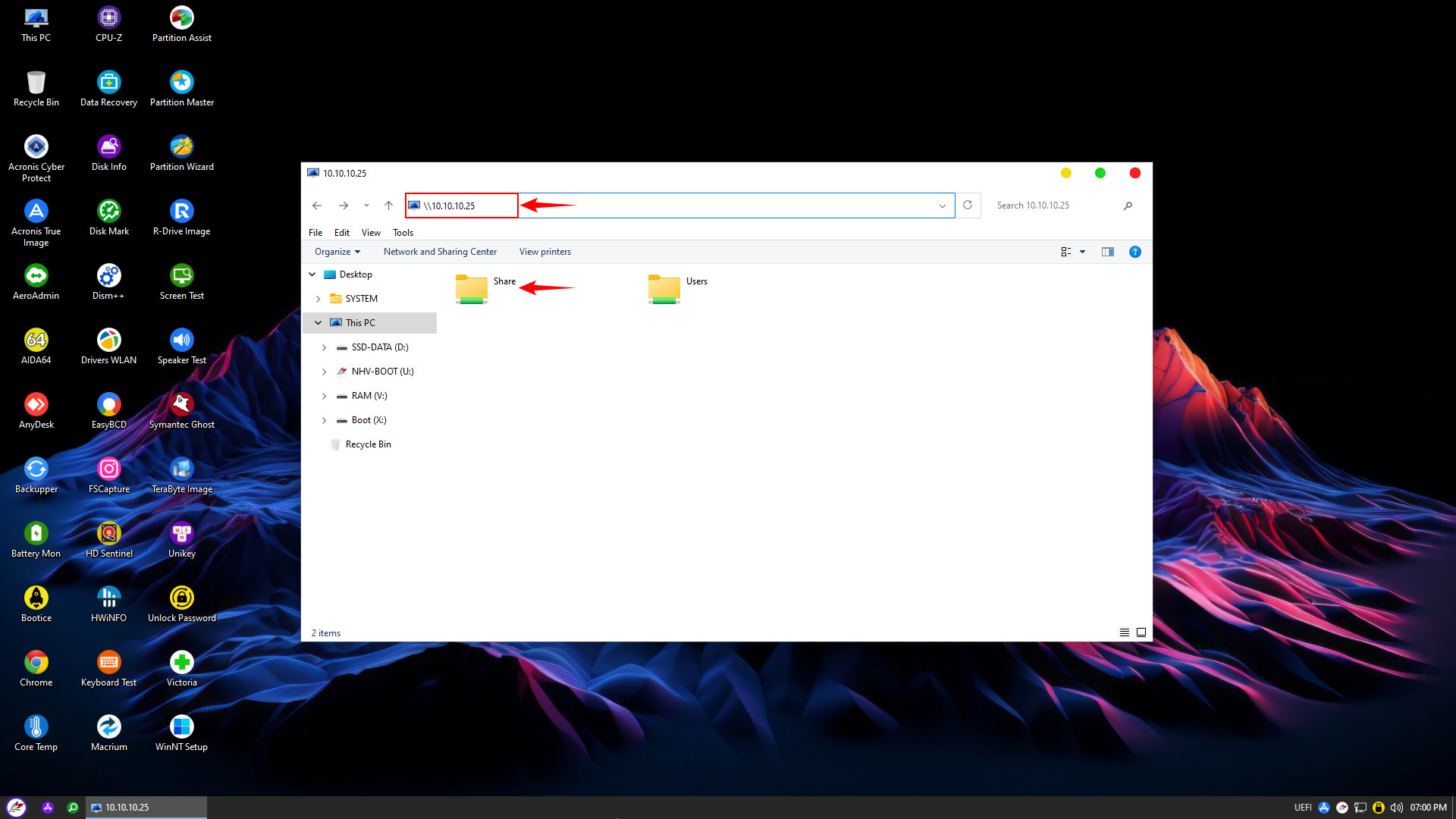Switch to details list view
1456x819 pixels.
coord(1125,632)
